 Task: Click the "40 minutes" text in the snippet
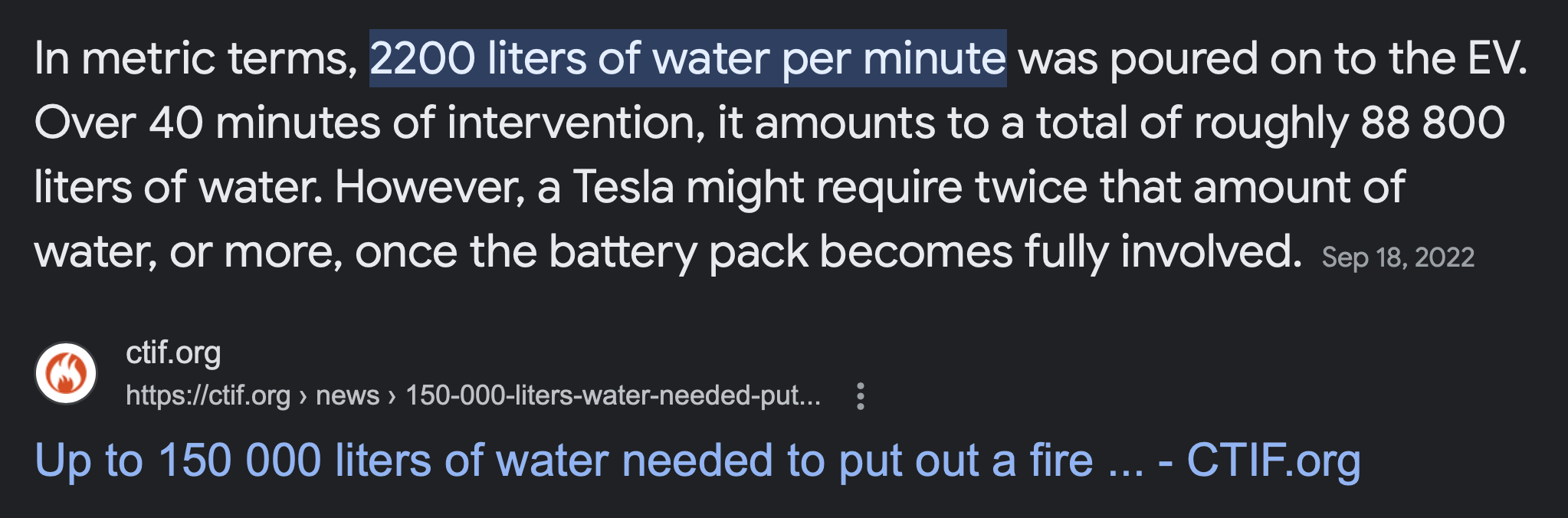coord(264,123)
